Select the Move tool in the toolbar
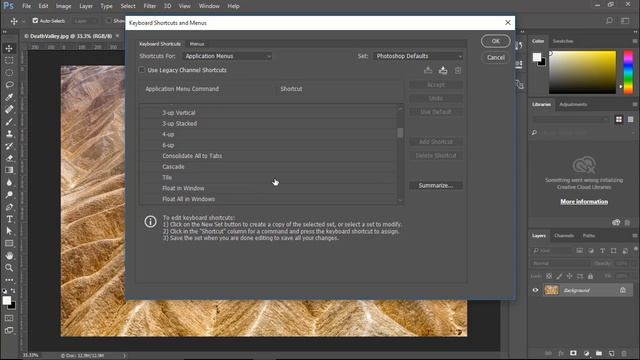The height and width of the screenshot is (360, 640). point(9,49)
